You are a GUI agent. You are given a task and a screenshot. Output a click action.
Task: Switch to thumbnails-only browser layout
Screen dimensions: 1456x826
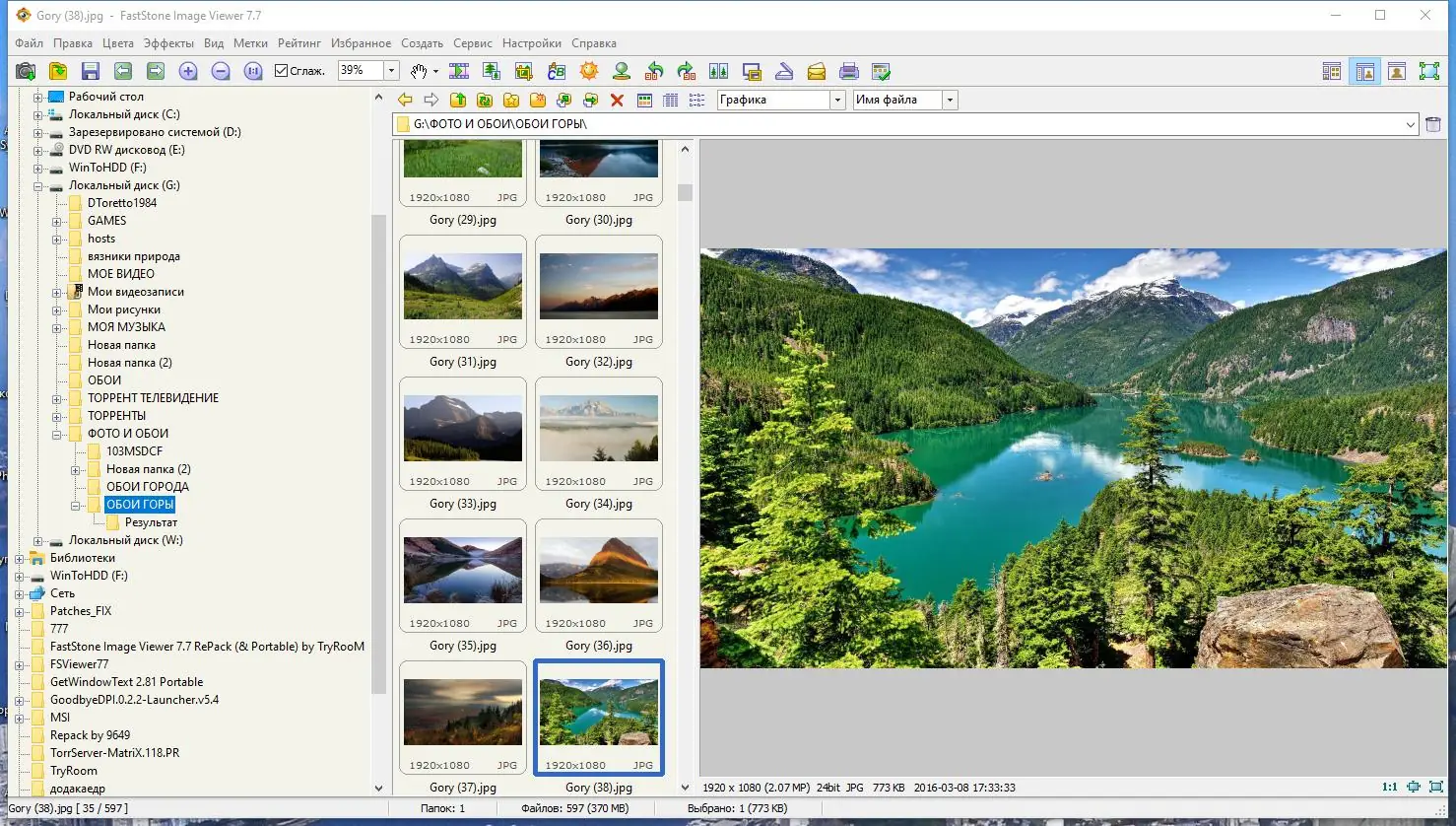1332,71
